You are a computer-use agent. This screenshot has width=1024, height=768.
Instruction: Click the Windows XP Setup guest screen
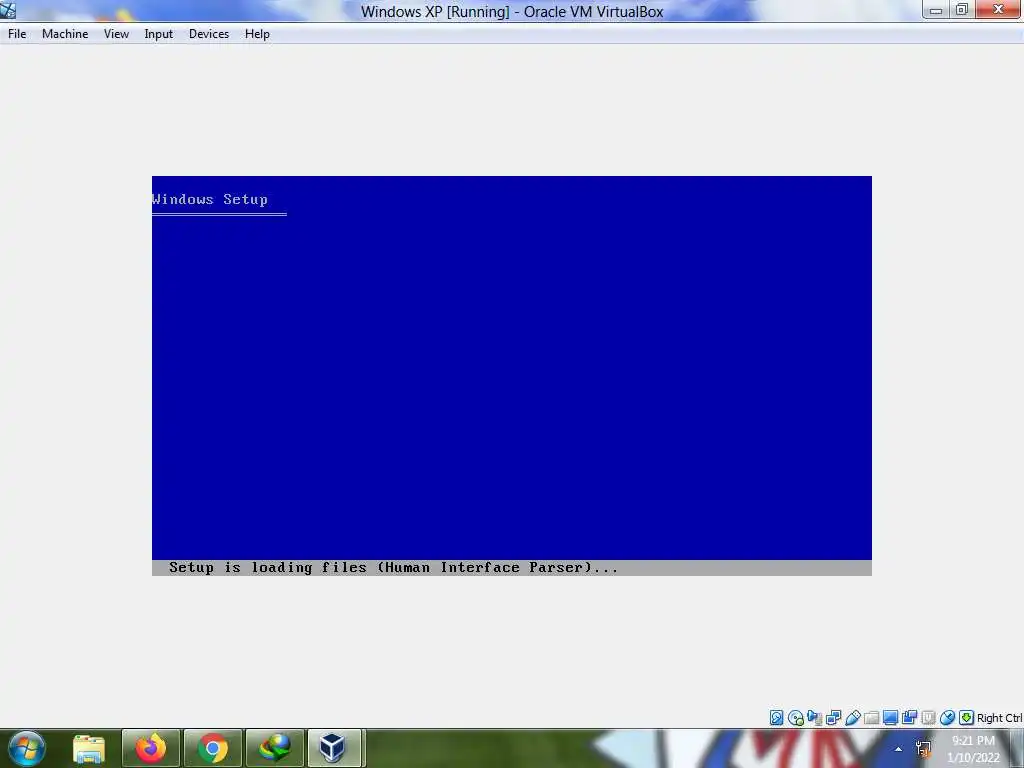click(512, 376)
